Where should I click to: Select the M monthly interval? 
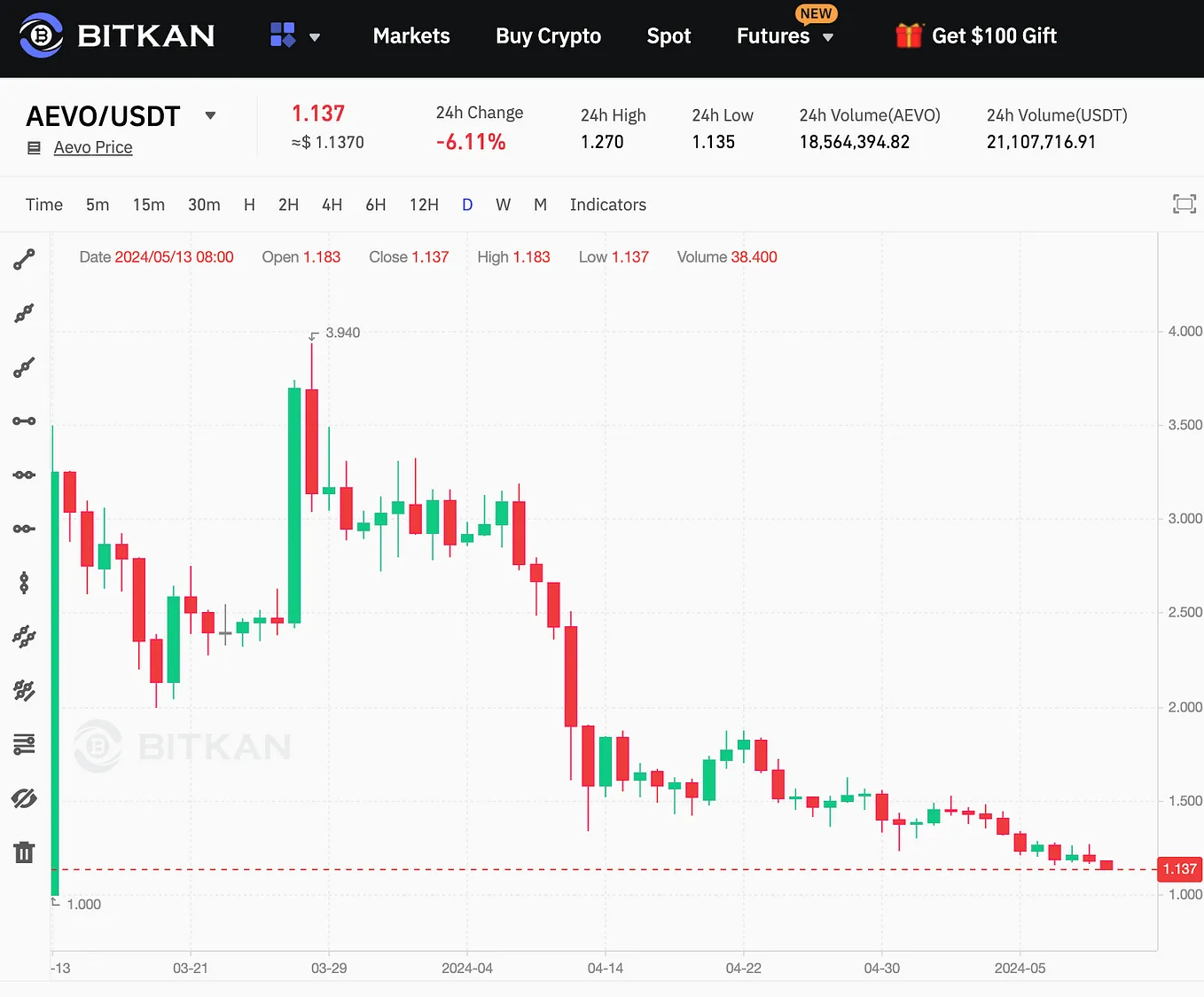click(540, 205)
